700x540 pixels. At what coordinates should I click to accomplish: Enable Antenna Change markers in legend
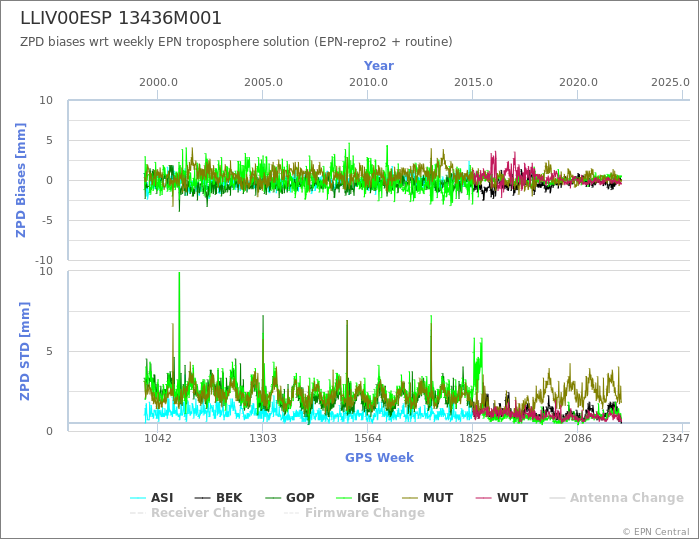(617, 498)
